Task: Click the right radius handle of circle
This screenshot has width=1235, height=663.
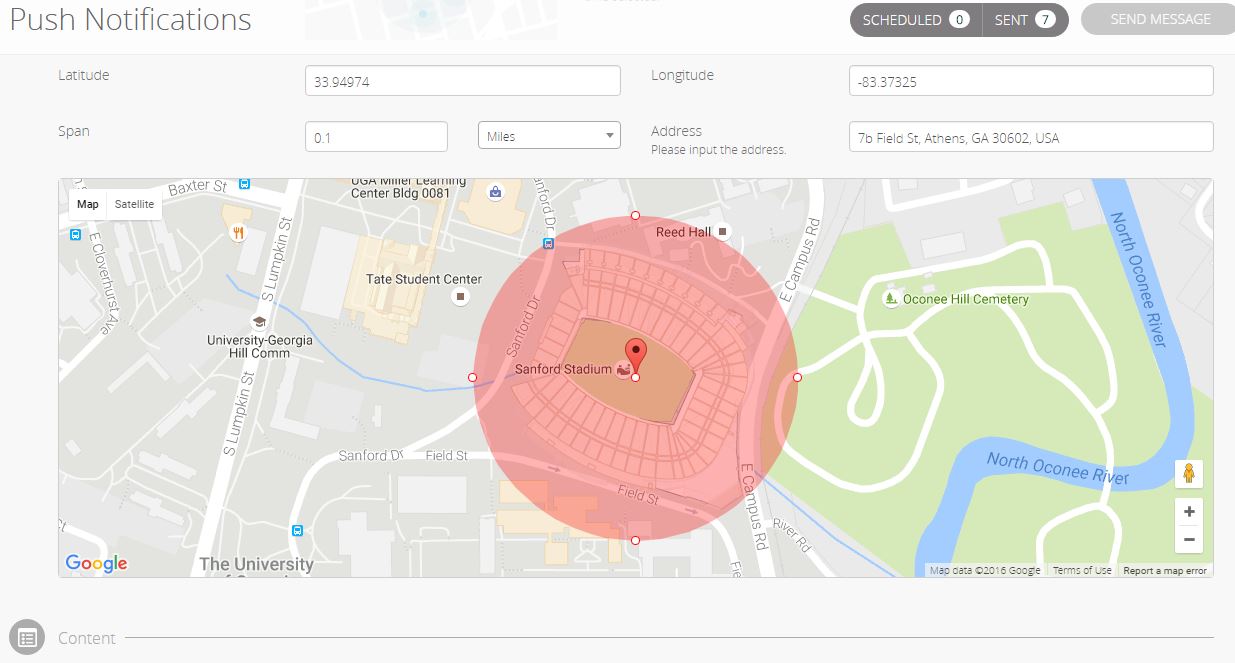Action: (x=797, y=377)
